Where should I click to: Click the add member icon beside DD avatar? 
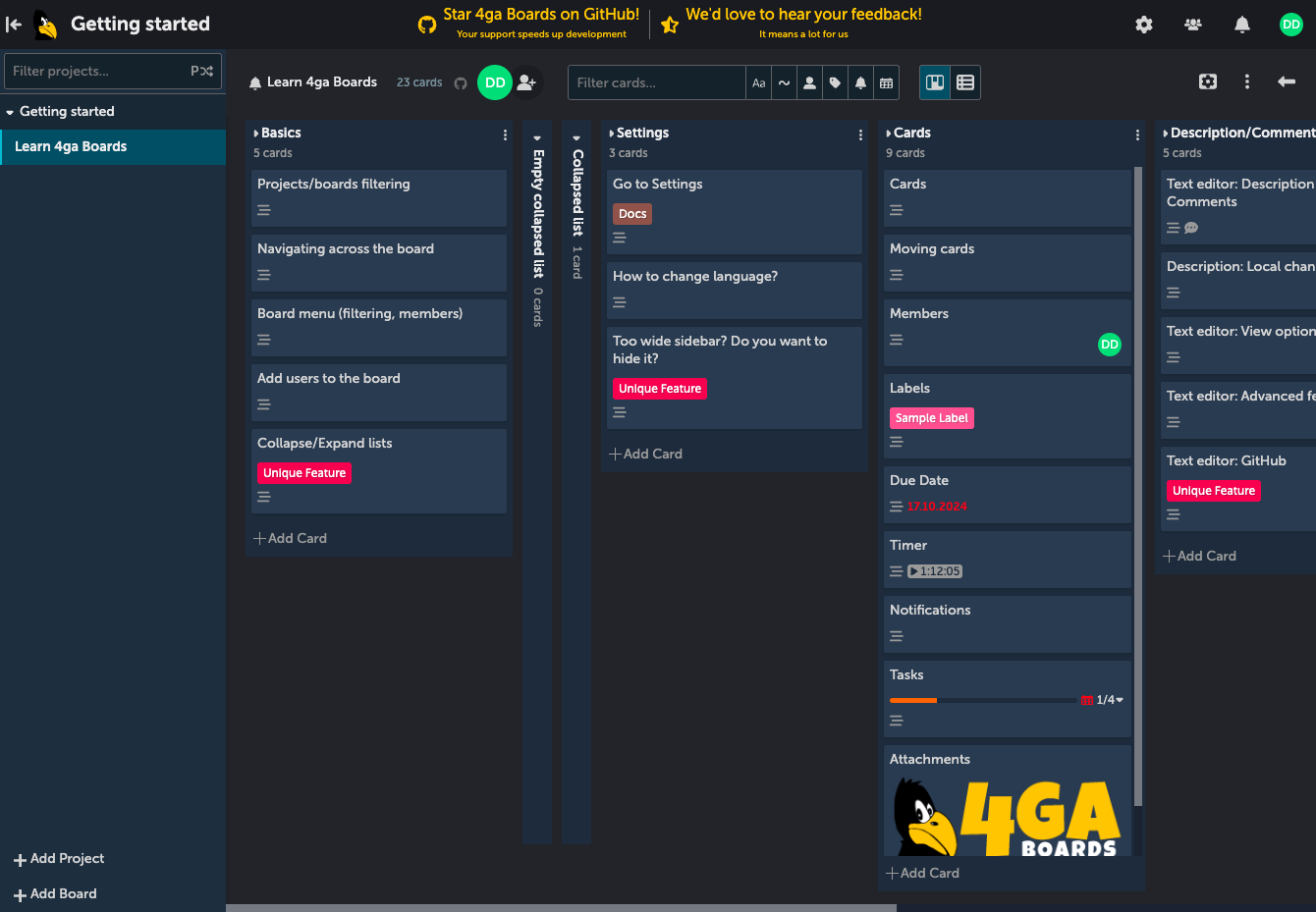(526, 82)
